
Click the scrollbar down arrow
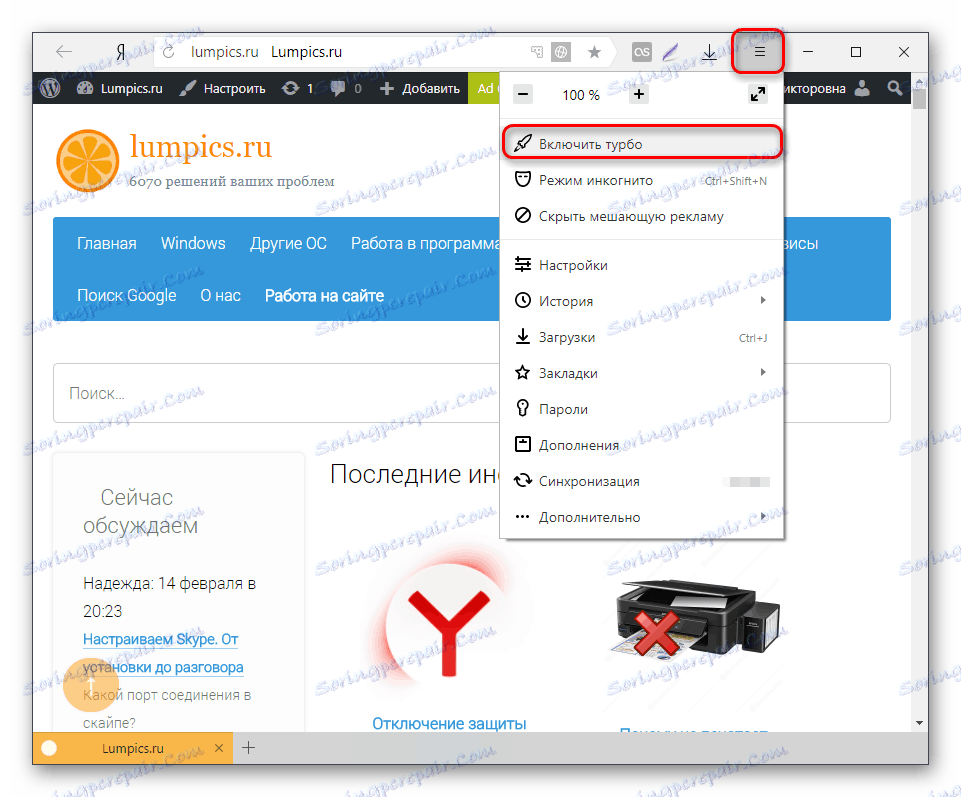pyautogui.click(x=919, y=723)
